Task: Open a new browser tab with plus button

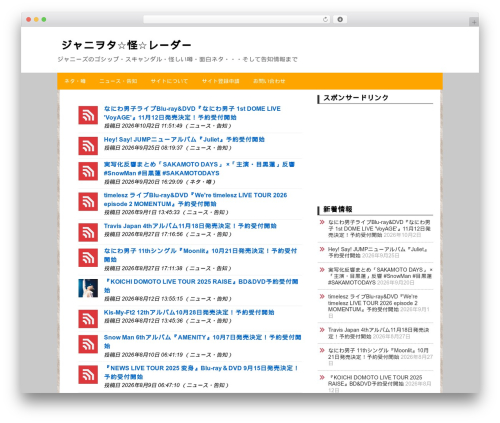Action: [474, 22]
